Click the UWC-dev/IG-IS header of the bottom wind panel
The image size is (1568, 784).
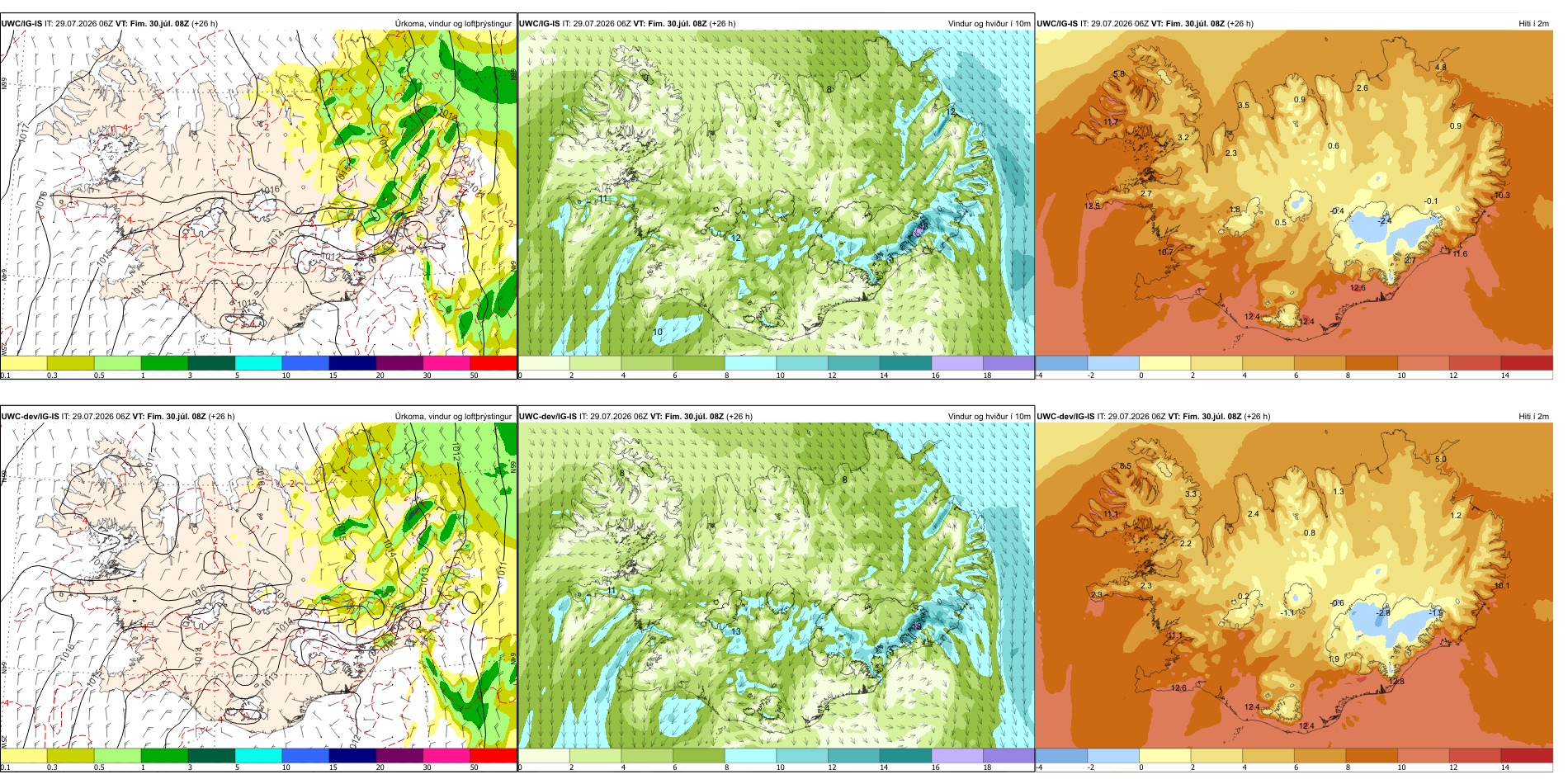click(548, 416)
